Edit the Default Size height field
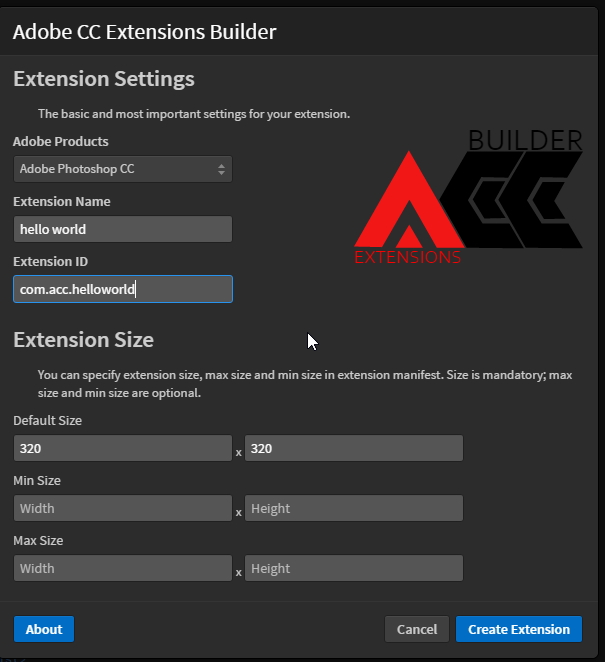The image size is (605, 662). (354, 448)
